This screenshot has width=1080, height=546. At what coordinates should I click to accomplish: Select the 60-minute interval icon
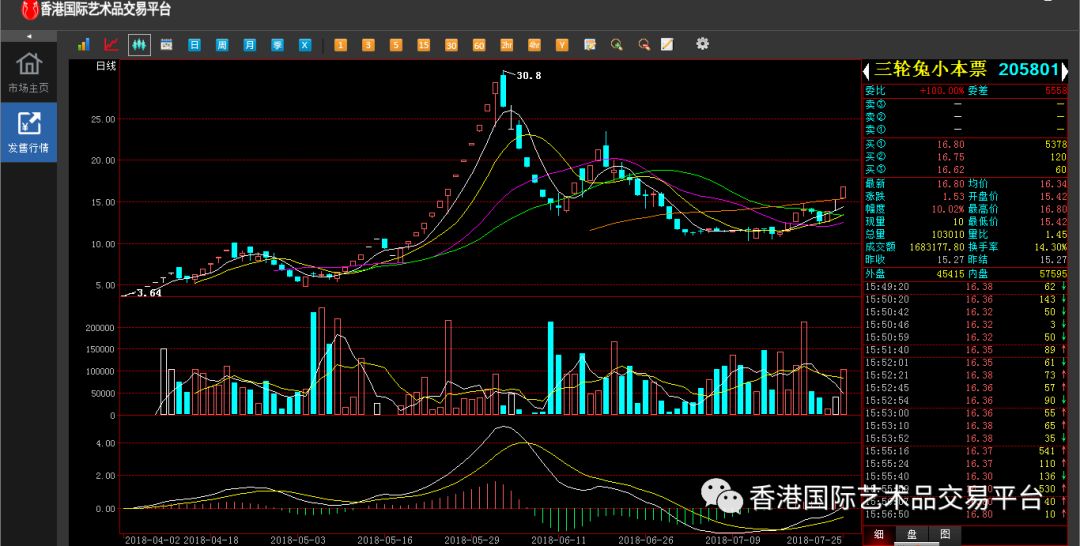click(479, 45)
